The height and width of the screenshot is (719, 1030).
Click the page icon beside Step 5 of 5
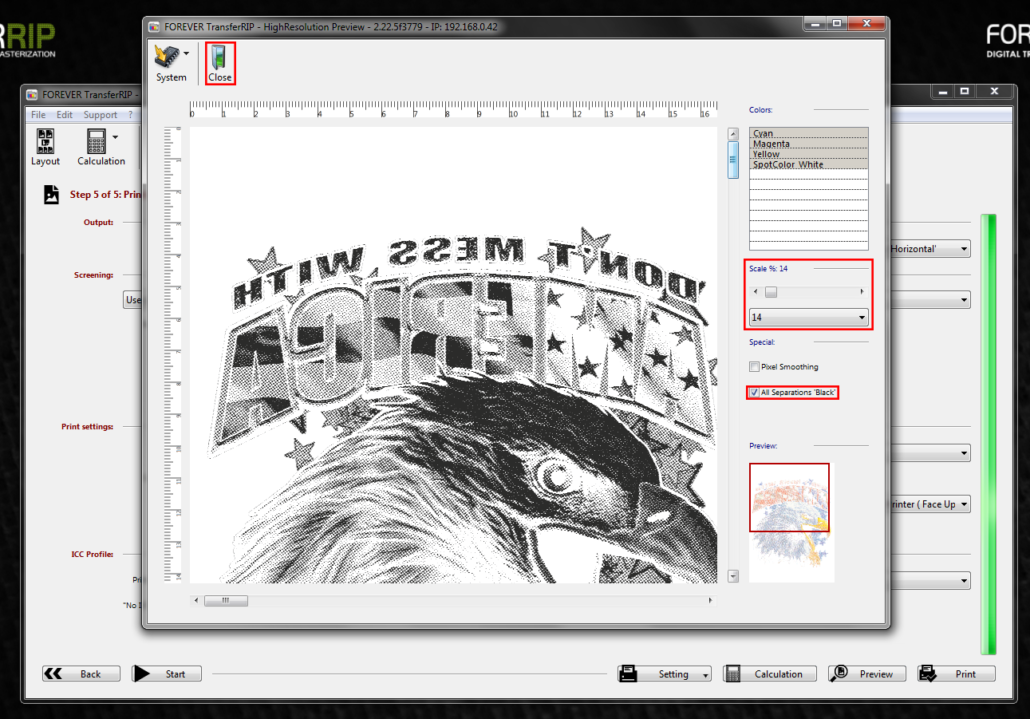(x=51, y=194)
